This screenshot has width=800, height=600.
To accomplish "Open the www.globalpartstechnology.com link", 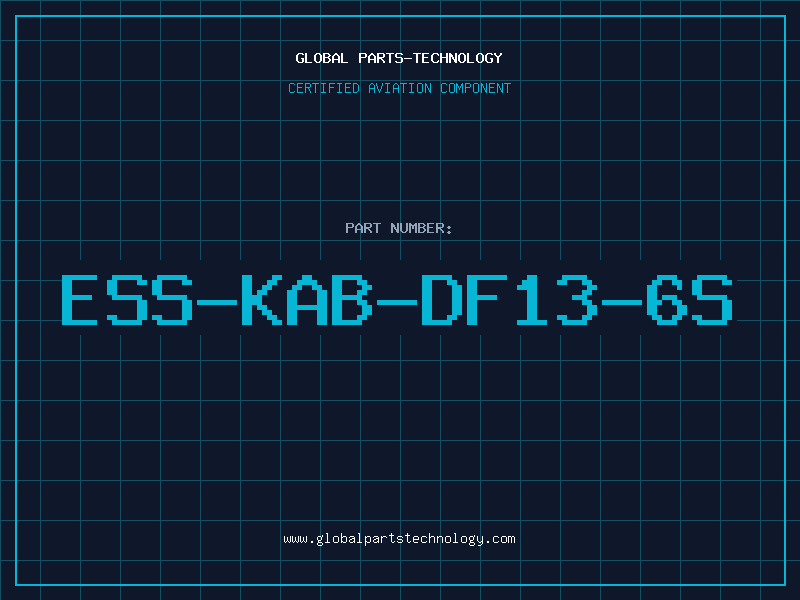I will coord(399,539).
